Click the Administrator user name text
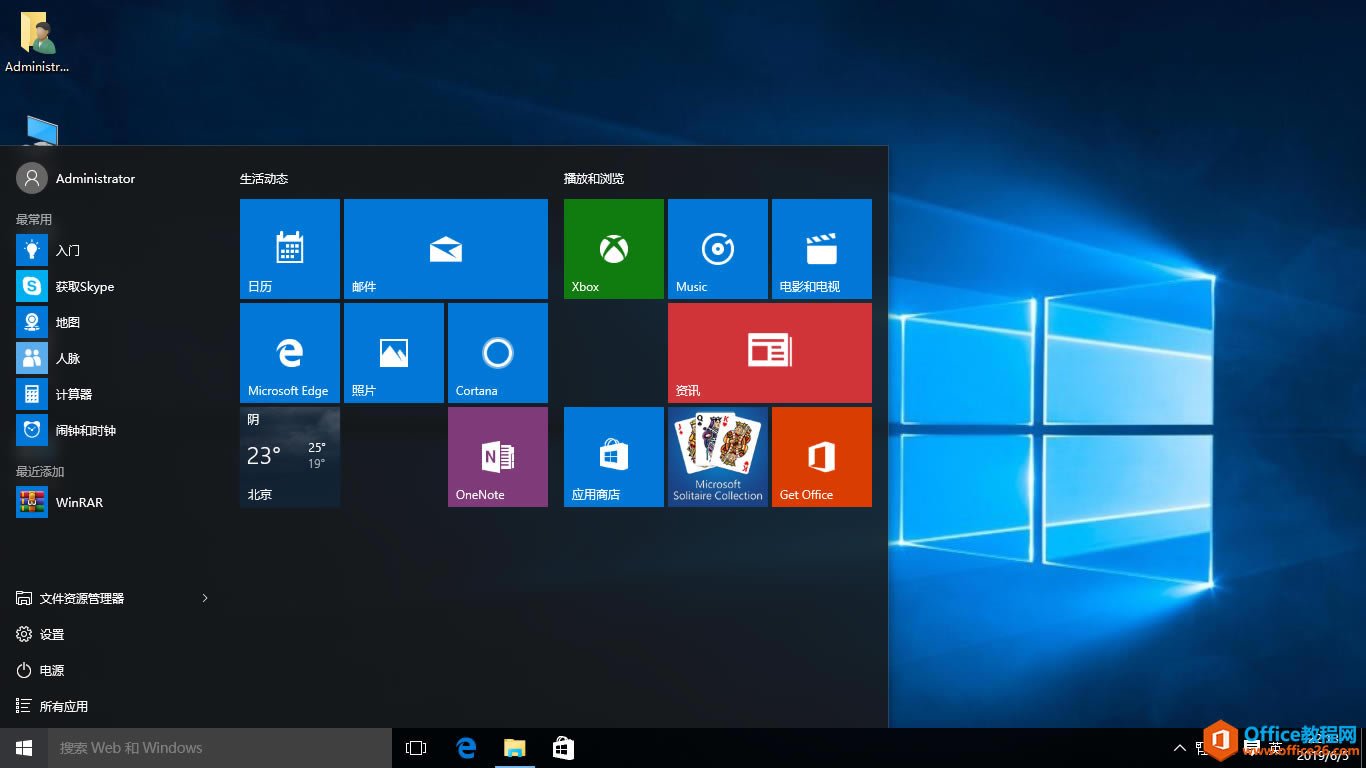1366x768 pixels. coord(95,178)
